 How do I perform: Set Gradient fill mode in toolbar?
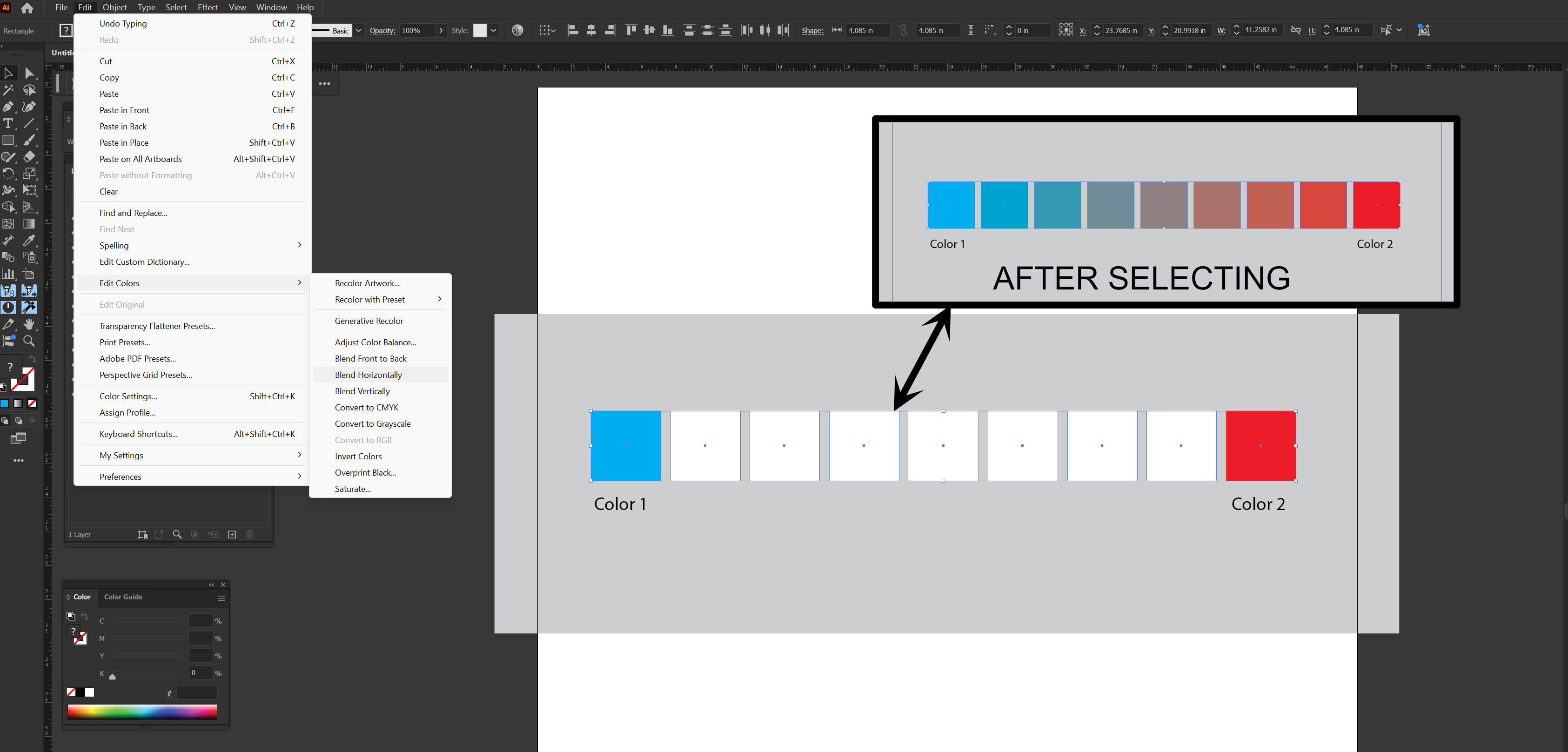pyautogui.click(x=18, y=403)
